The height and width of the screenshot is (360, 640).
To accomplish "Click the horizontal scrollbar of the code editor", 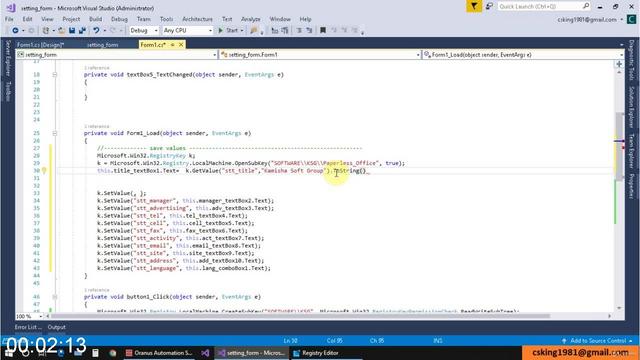I will (300, 316).
